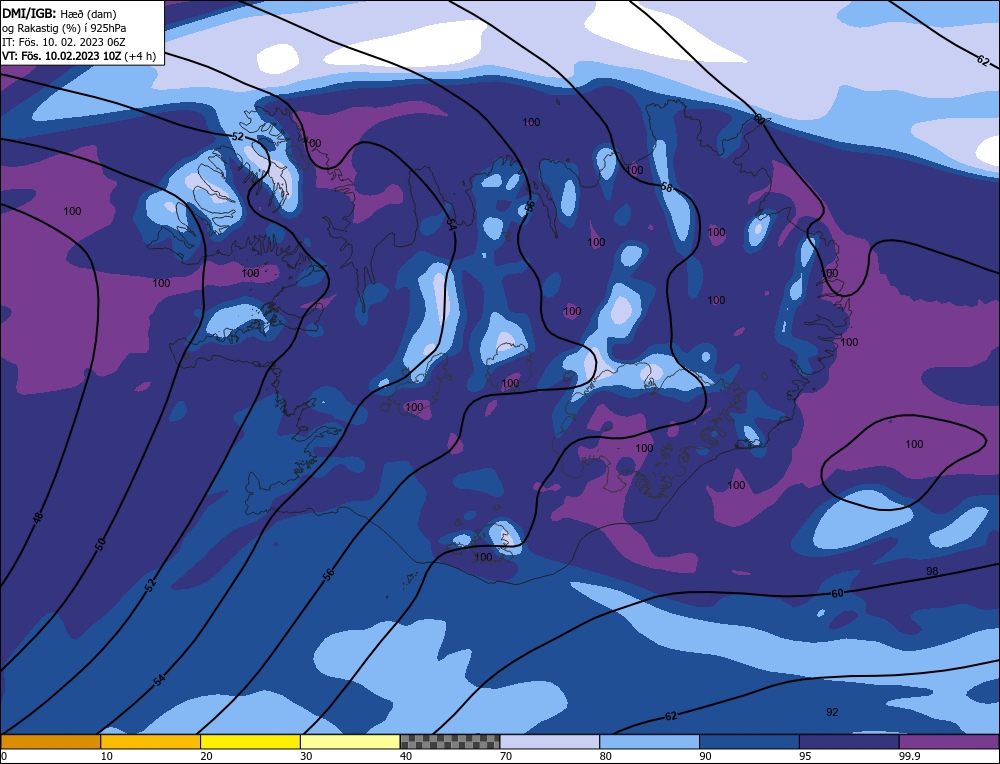The image size is (1000, 764).
Task: Click the purple above-99.9 legend swatch
Action: coord(949,741)
